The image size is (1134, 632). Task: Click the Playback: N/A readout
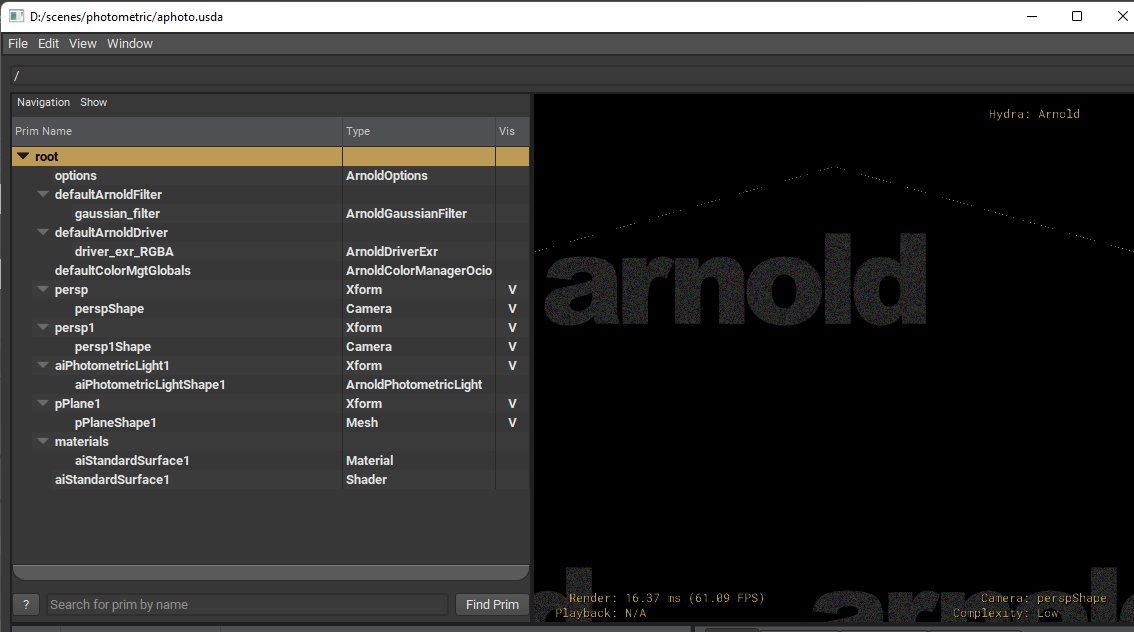click(x=601, y=613)
